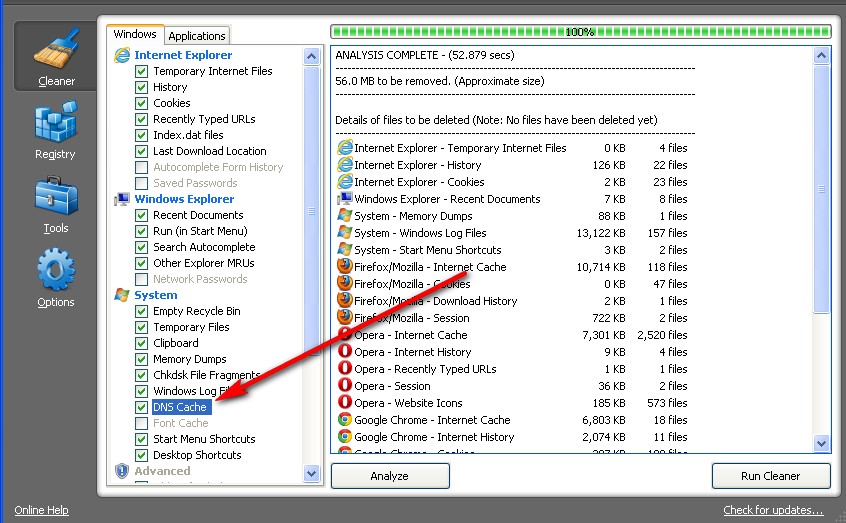Click the Internet Explorer group heading text
Image resolution: width=846 pixels, height=523 pixels.
pos(183,55)
